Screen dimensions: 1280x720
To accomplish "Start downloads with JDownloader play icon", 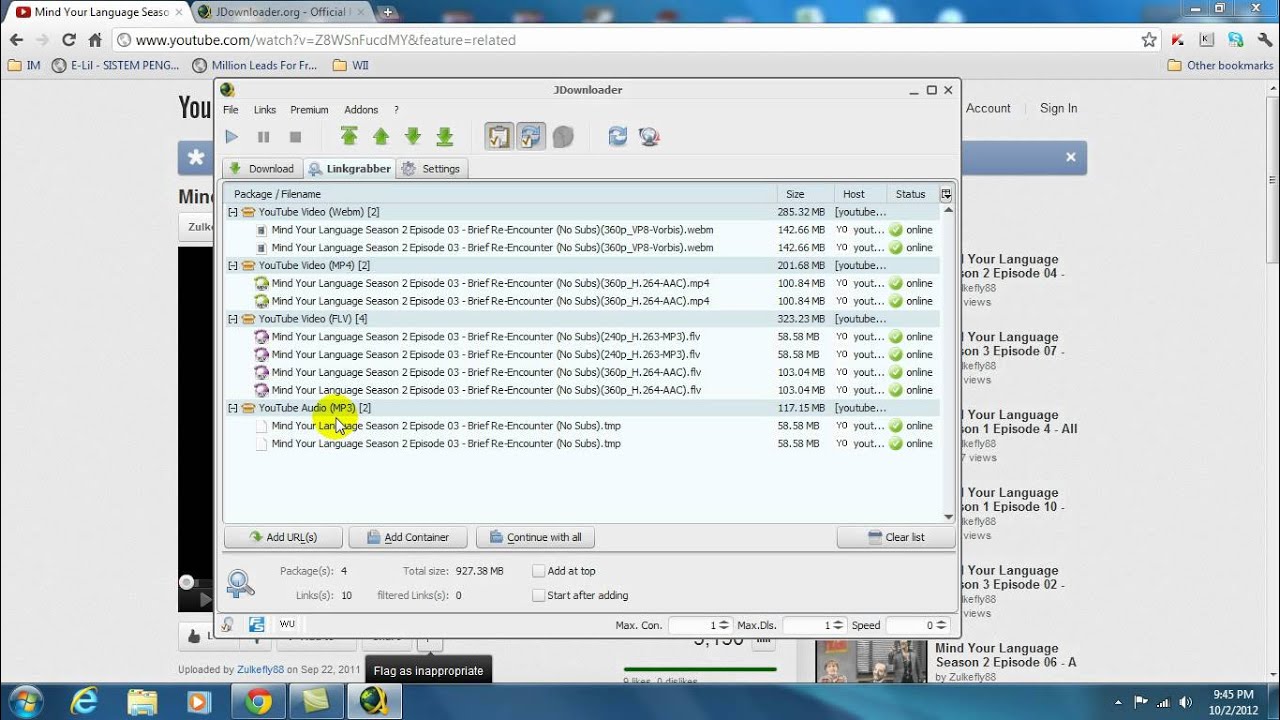I will coord(232,137).
